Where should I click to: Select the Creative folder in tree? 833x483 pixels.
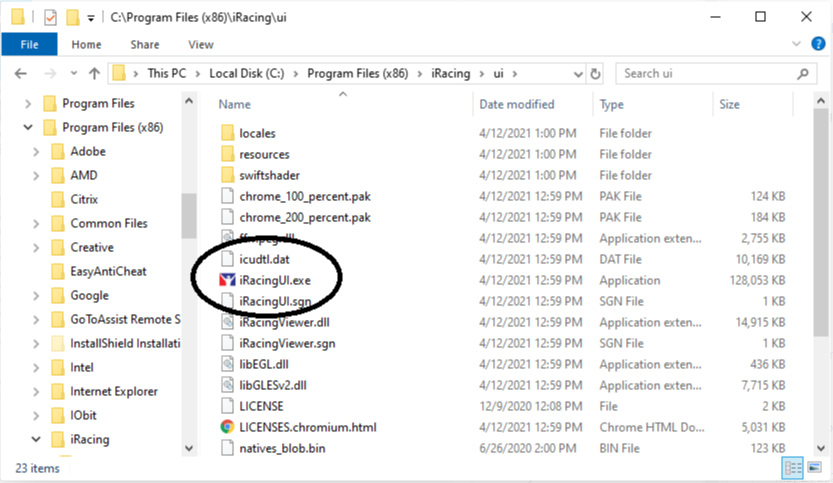[92, 248]
